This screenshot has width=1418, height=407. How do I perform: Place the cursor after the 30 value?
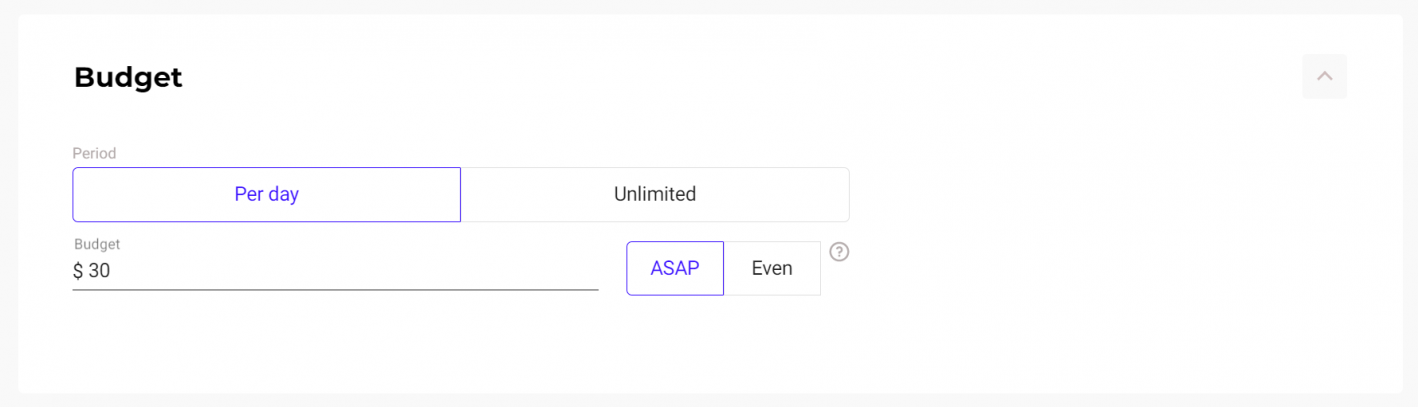[111, 271]
